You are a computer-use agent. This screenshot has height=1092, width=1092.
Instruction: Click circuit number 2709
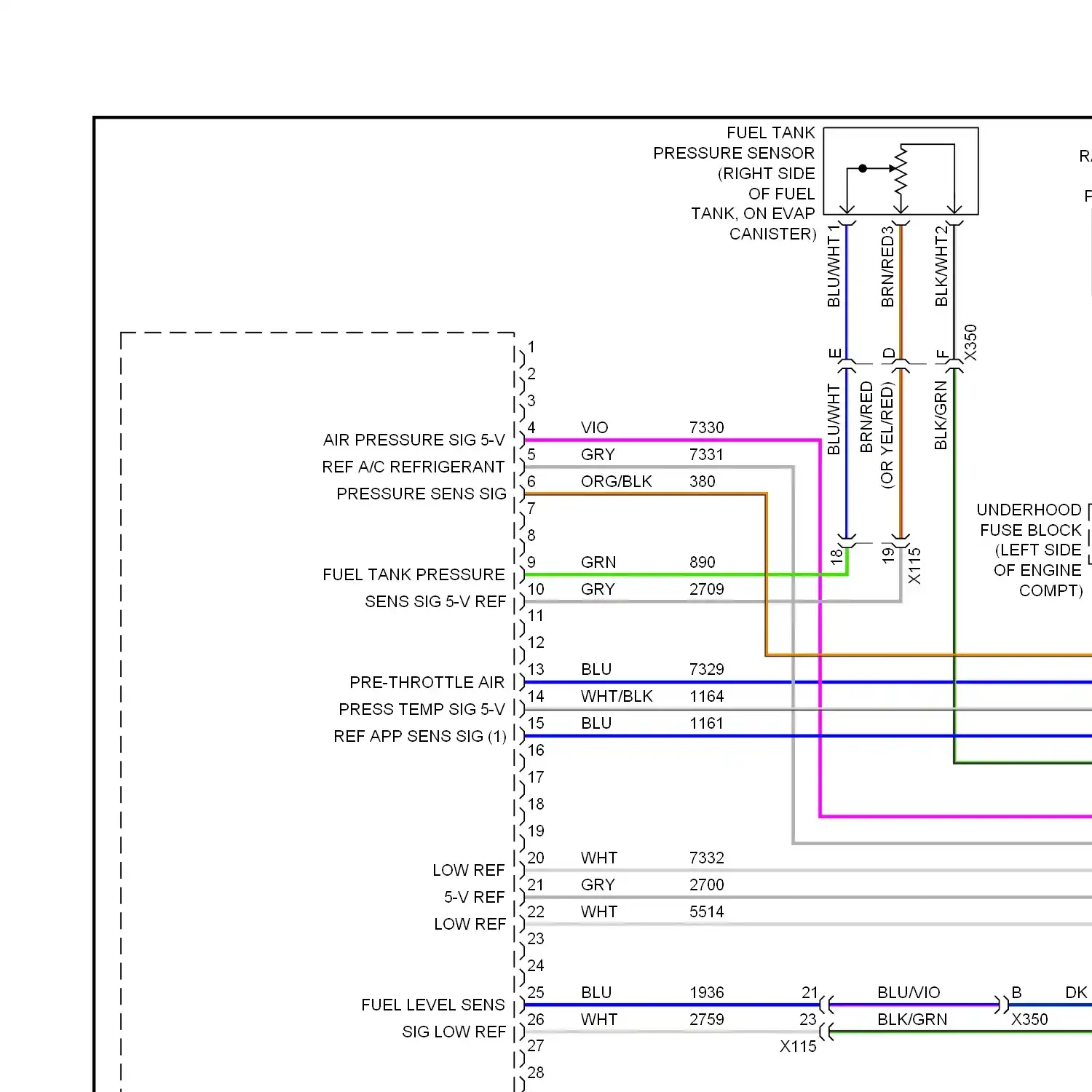pyautogui.click(x=706, y=589)
